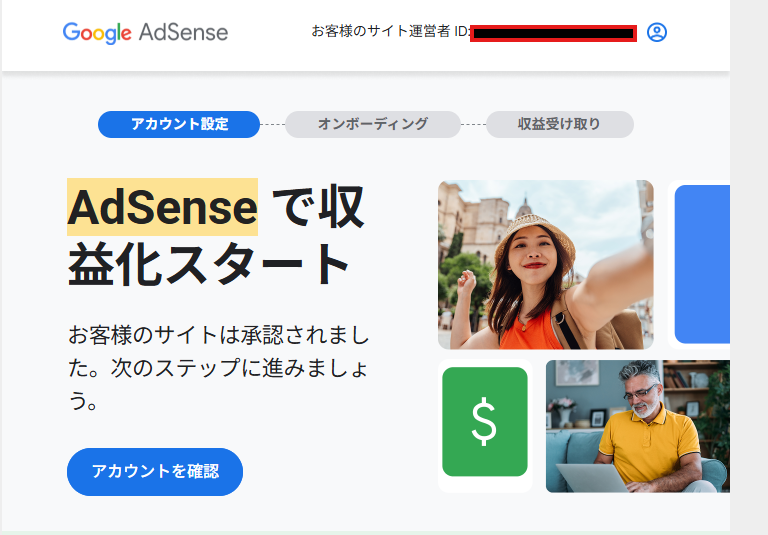
Task: Select the オンボーディング step
Action: [x=373, y=124]
